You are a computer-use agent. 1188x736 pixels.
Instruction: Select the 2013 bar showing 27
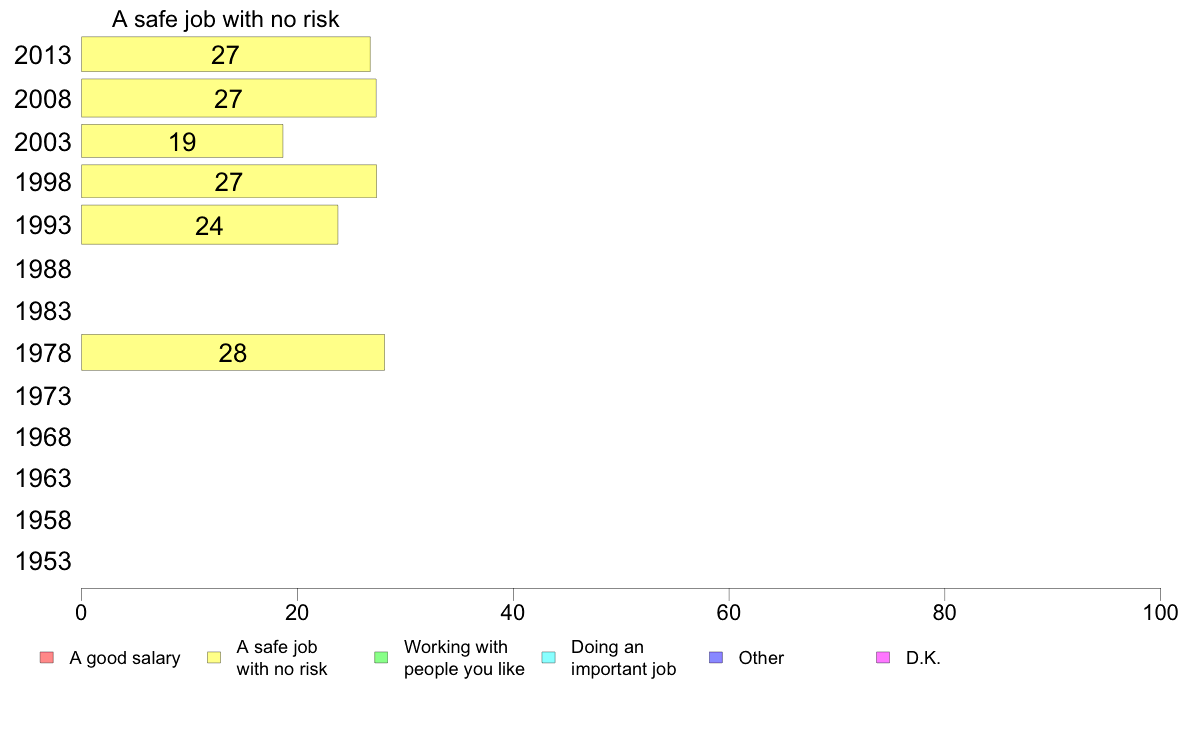pos(226,55)
